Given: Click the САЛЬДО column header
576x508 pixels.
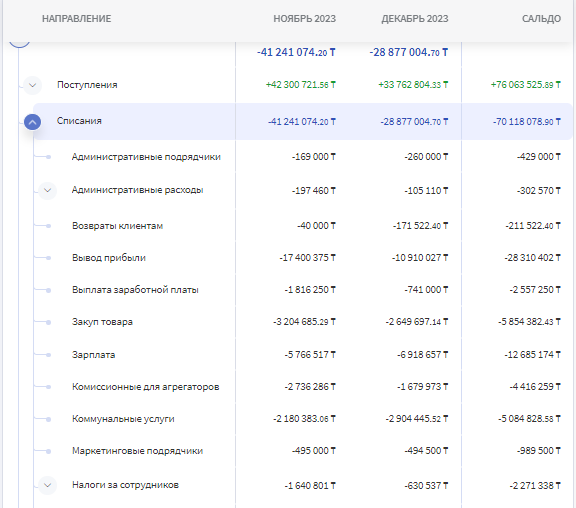Looking at the screenshot, I should point(541,19).
